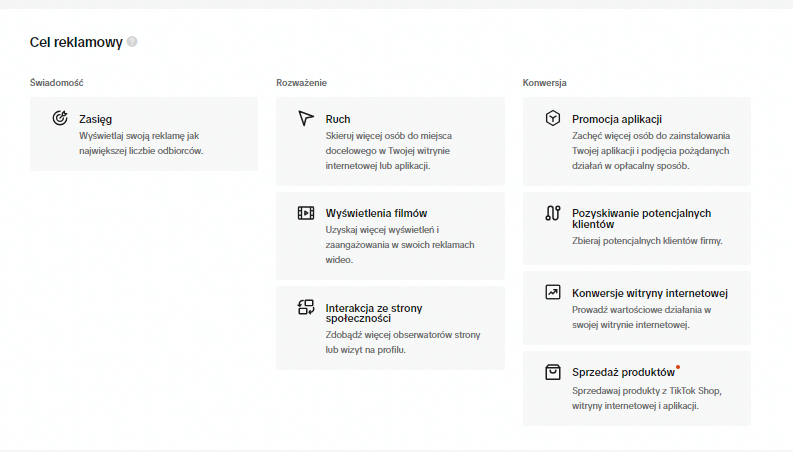Viewport: 793px width, 452px height.
Task: Select the Sprzedaż produktów title text
Action: click(x=623, y=372)
